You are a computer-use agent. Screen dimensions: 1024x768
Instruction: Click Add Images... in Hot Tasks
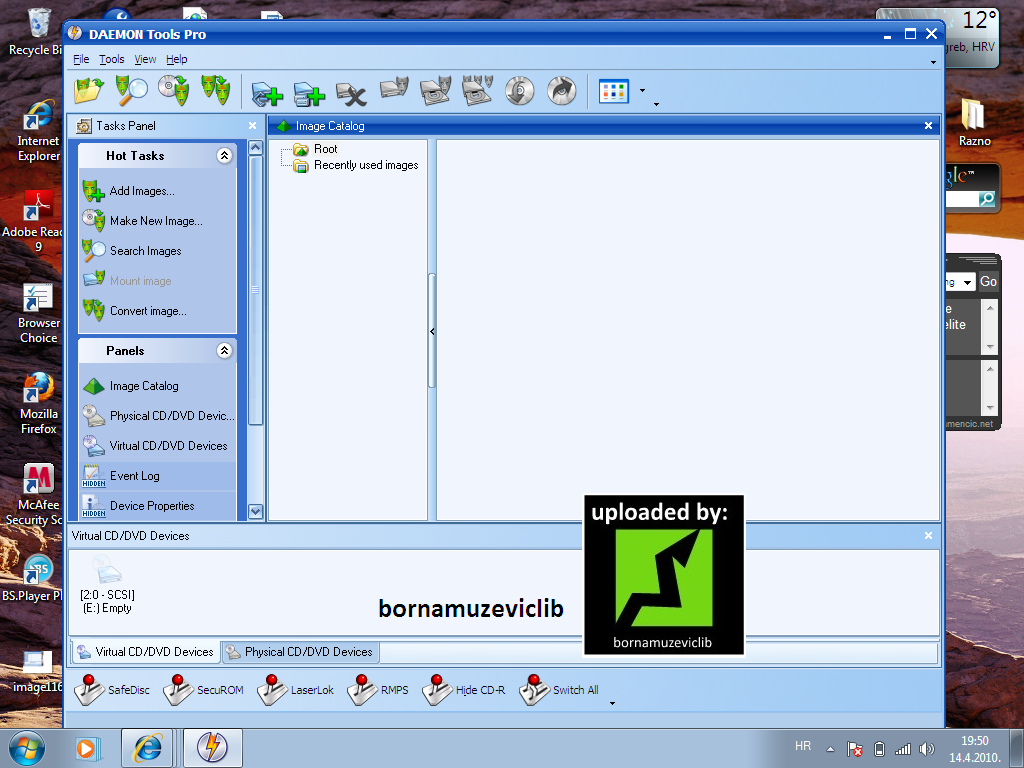[142, 191]
